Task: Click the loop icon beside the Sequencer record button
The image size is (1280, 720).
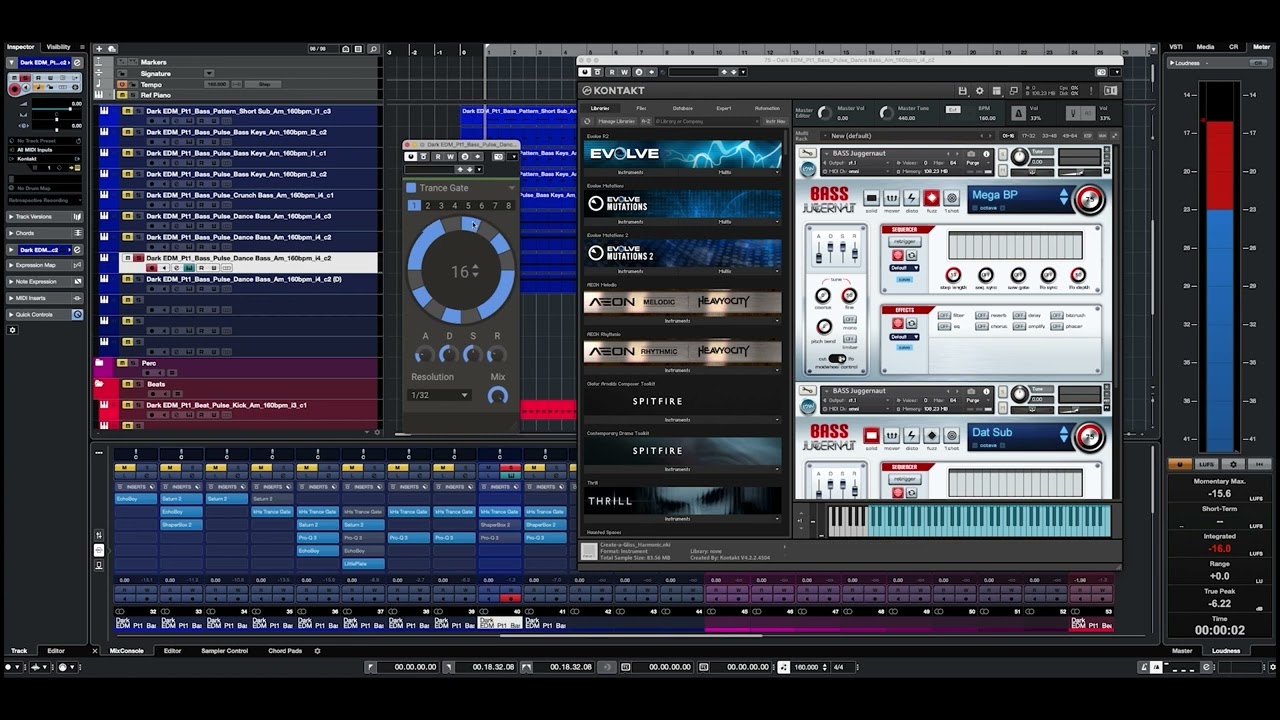Action: (911, 256)
